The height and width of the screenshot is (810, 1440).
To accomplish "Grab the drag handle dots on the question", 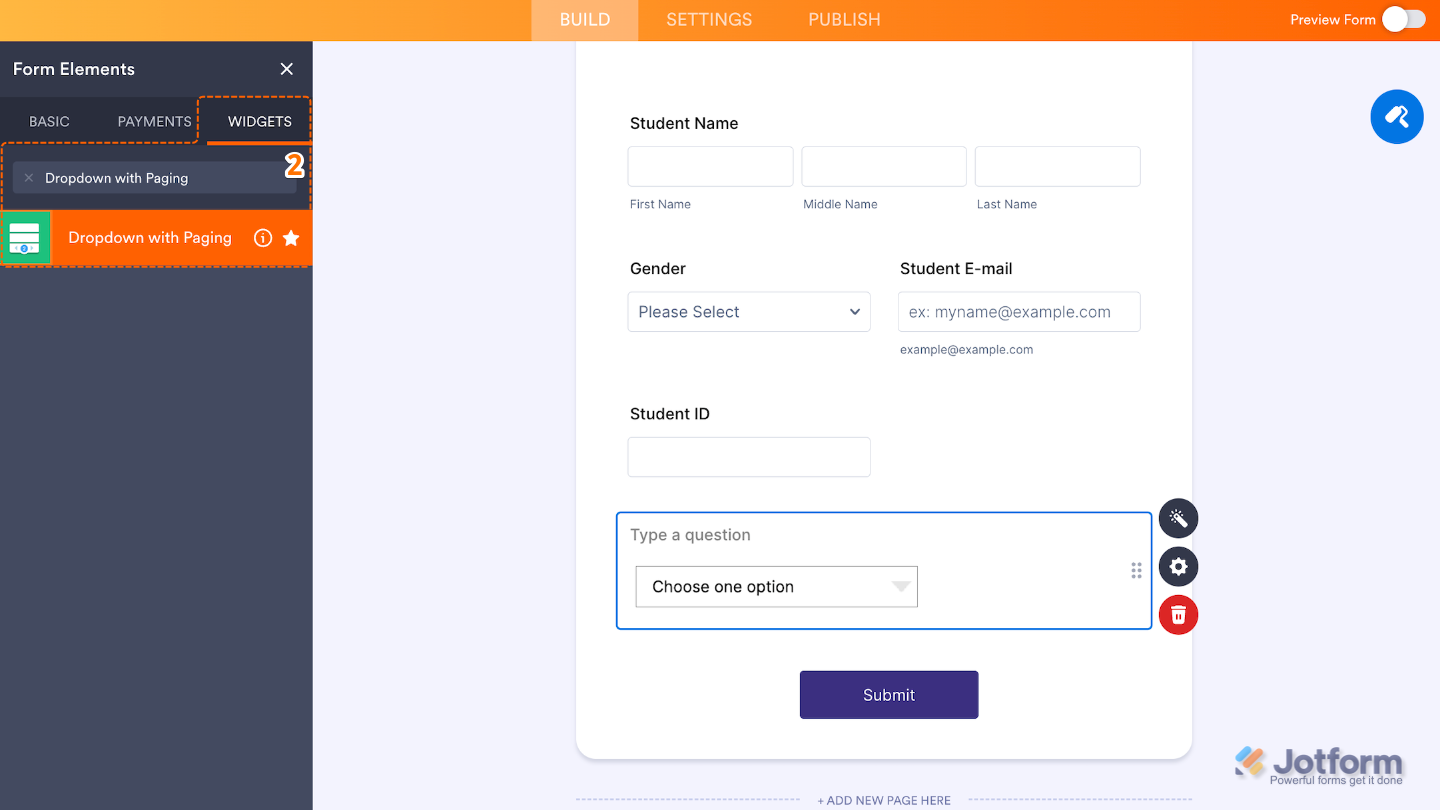I will coord(1136,570).
